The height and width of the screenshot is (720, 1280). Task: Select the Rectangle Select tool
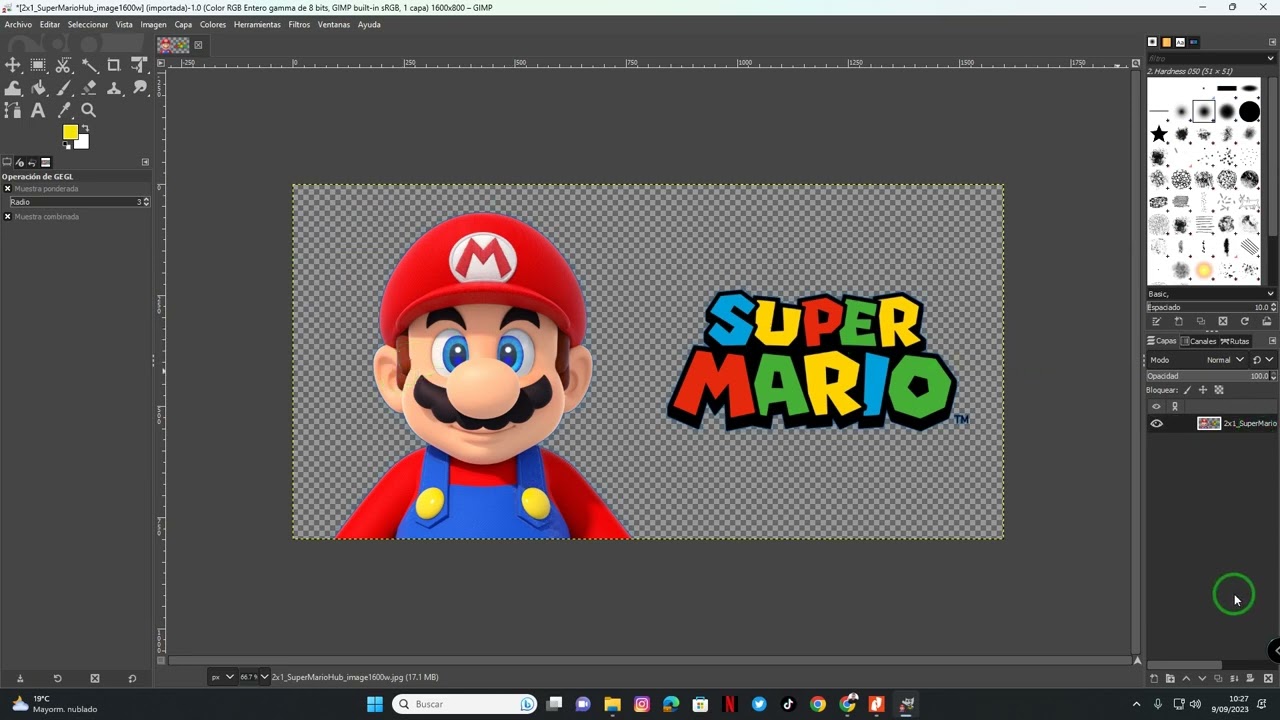(38, 65)
